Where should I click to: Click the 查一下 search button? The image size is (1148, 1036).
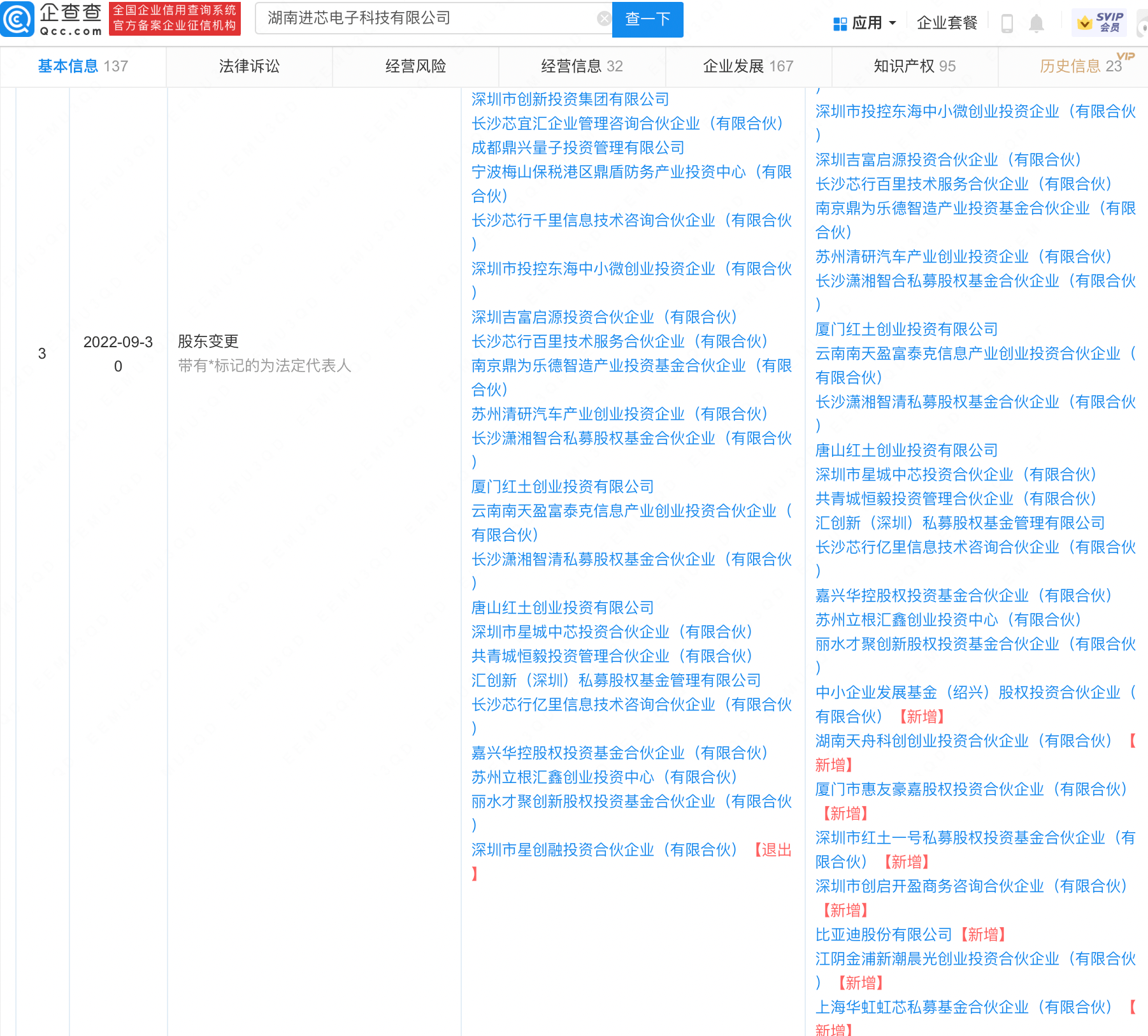648,19
